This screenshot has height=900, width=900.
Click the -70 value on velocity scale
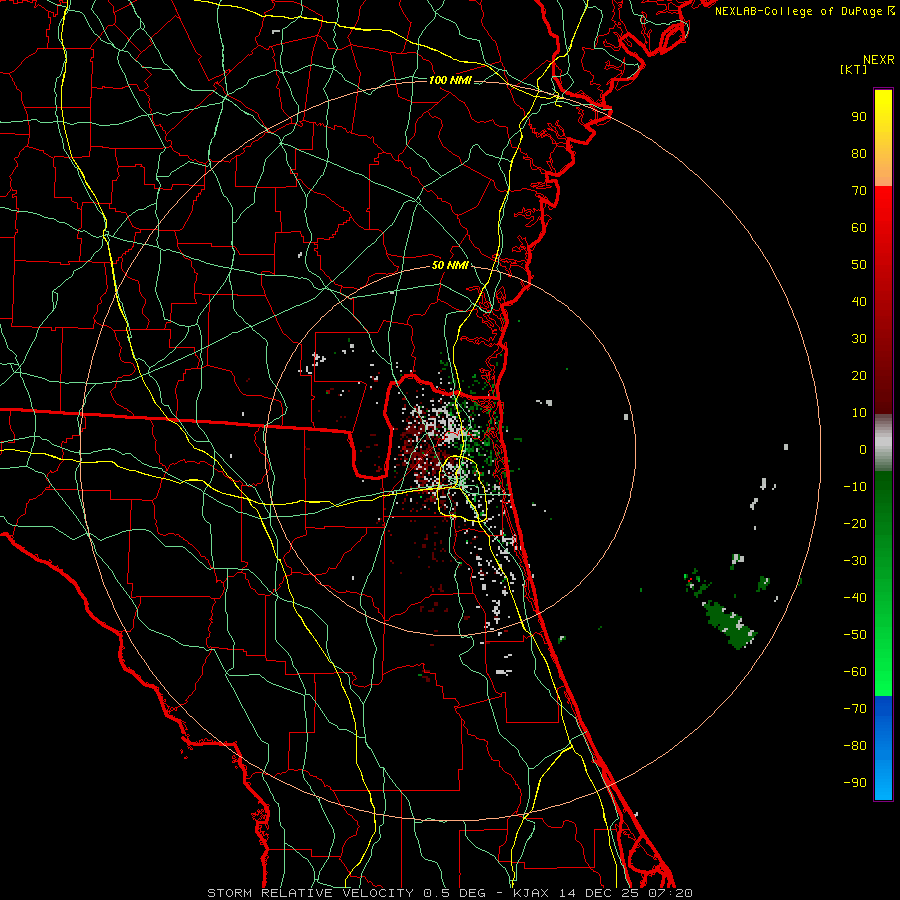point(855,709)
